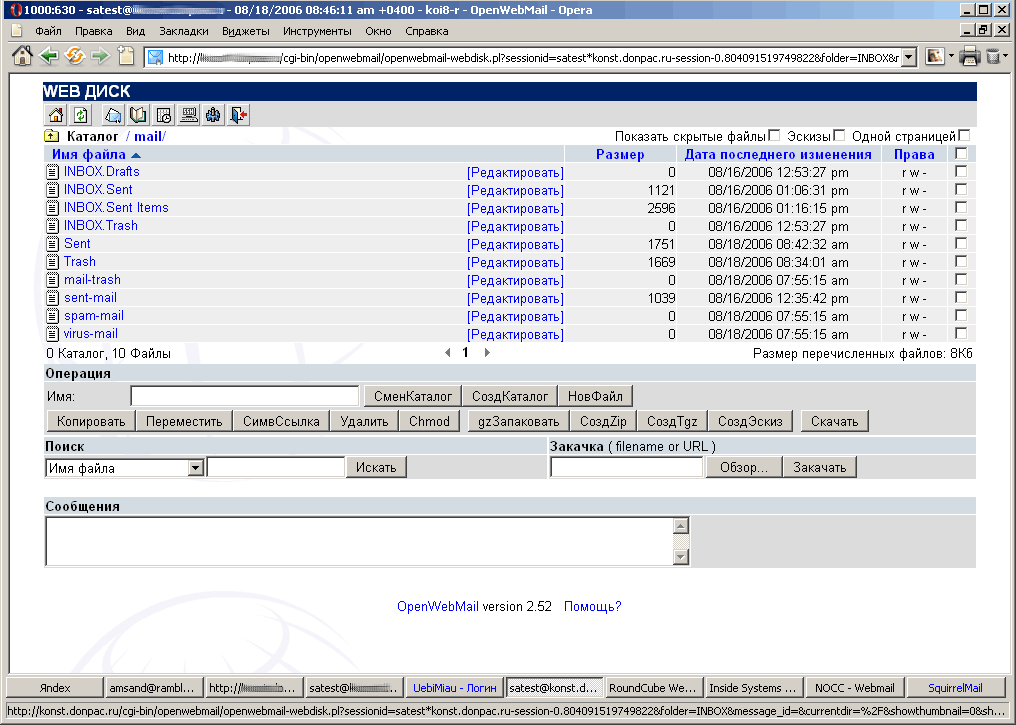Open the calendar icon in WebDisk toolbar
Screen dimensions: 1016x725
[x=163, y=115]
